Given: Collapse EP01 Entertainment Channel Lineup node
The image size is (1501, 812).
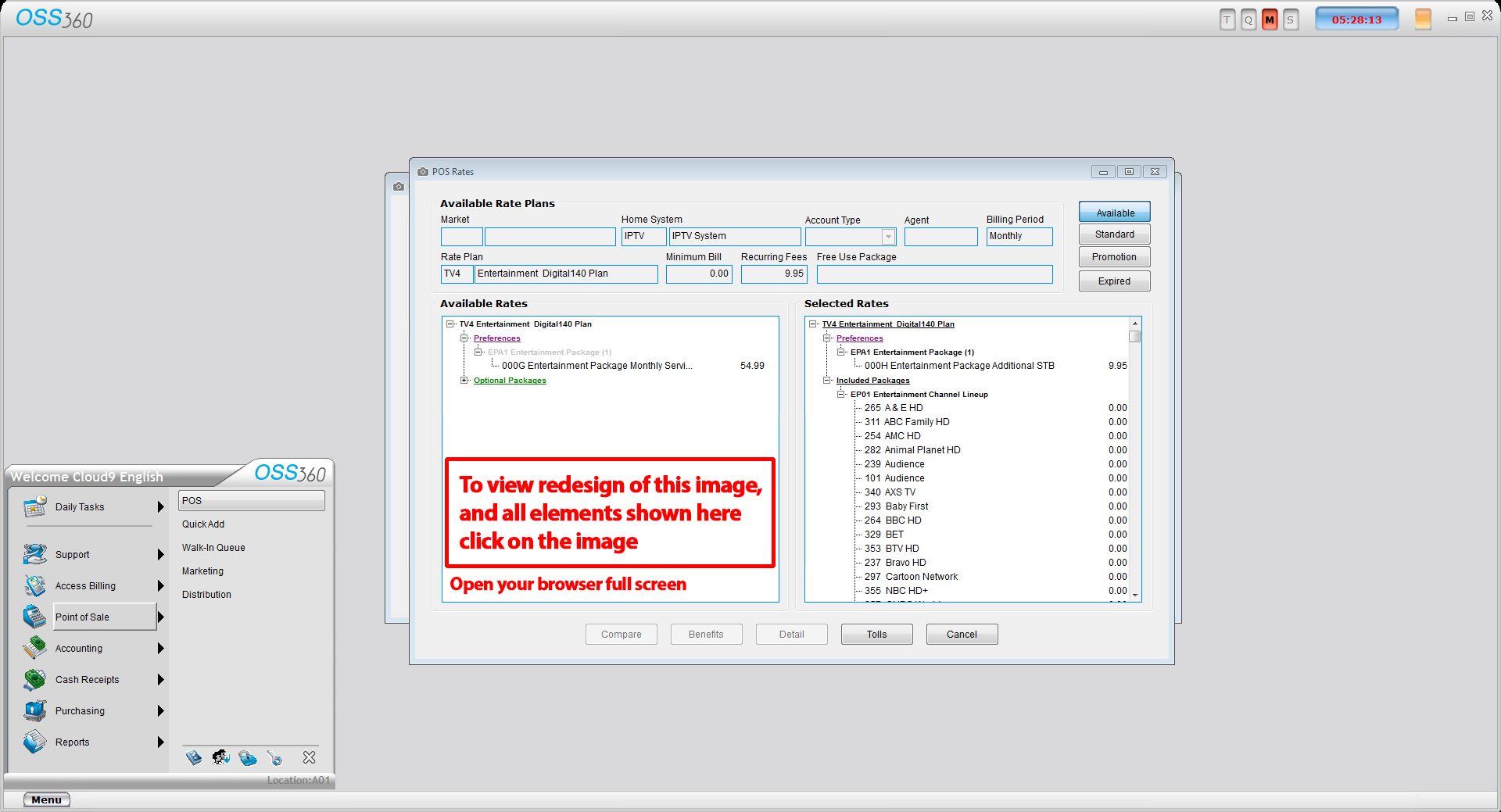Looking at the screenshot, I should point(841,395).
